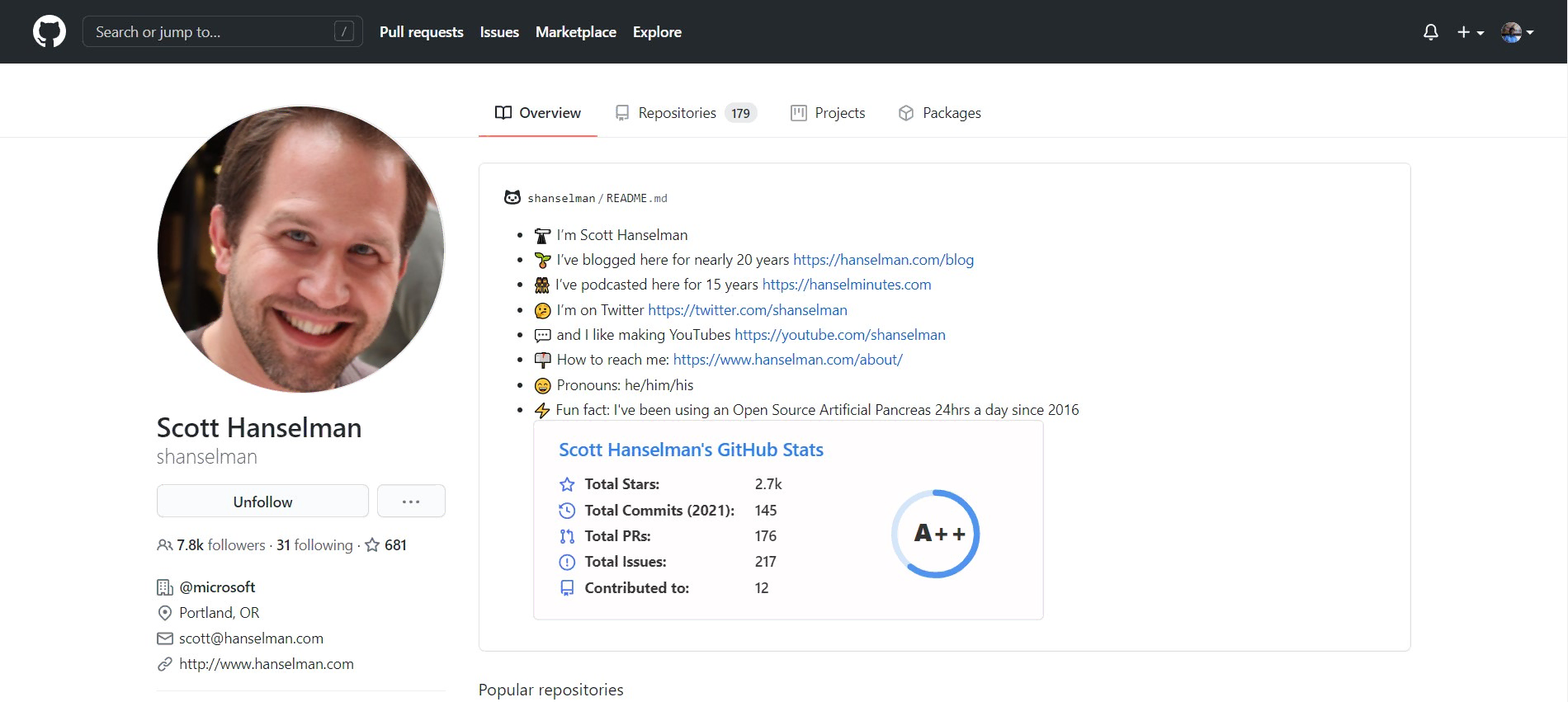Open the GitHub home logo

pos(50,32)
